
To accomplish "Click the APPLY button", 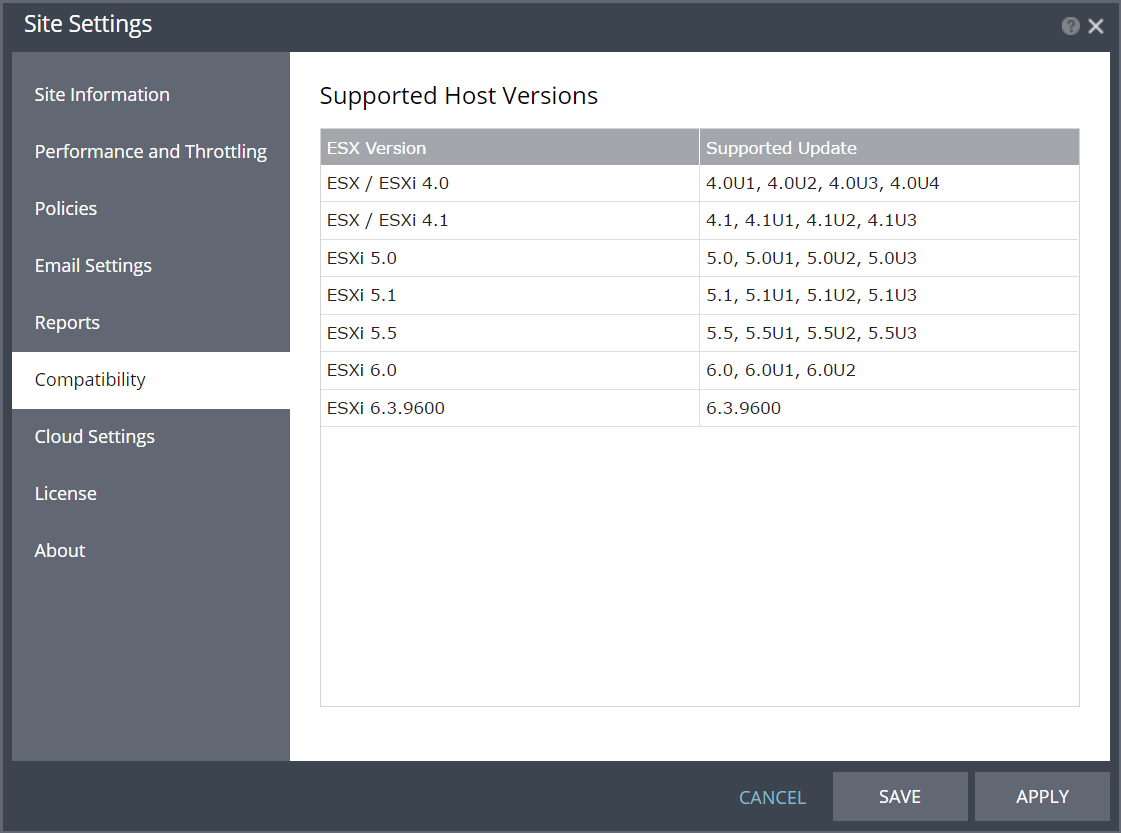I will 1042,797.
